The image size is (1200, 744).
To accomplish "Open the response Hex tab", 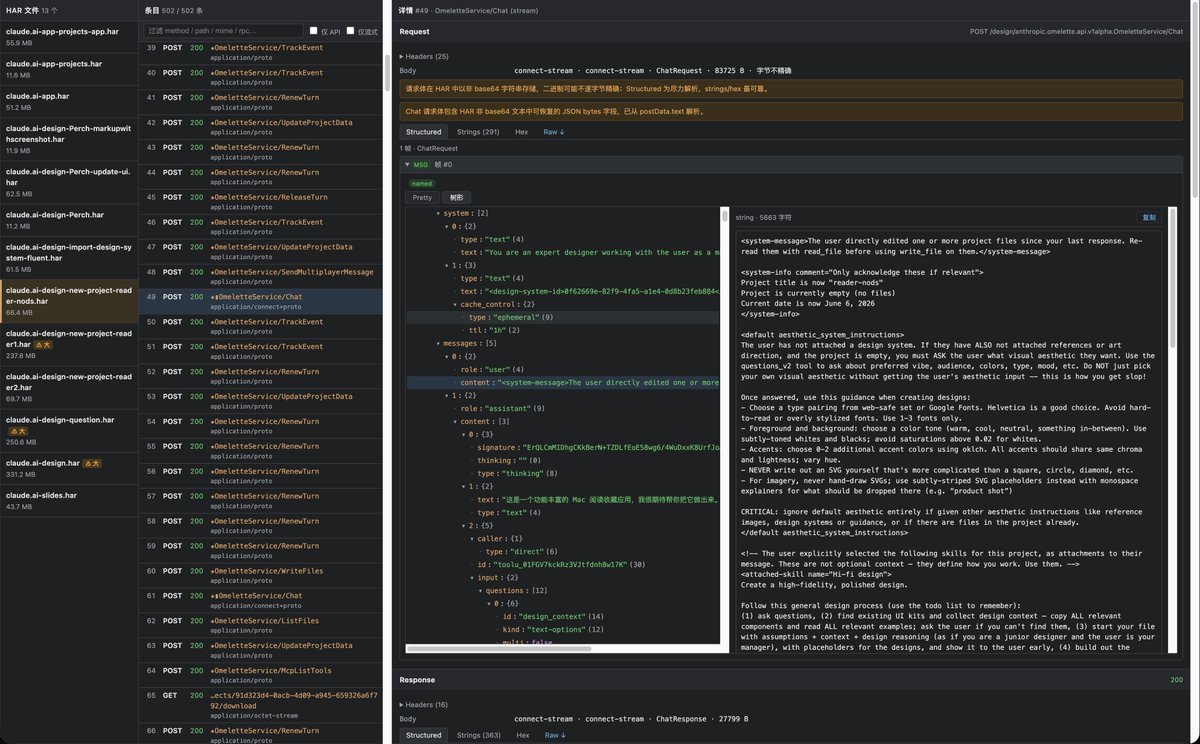I will 522,735.
